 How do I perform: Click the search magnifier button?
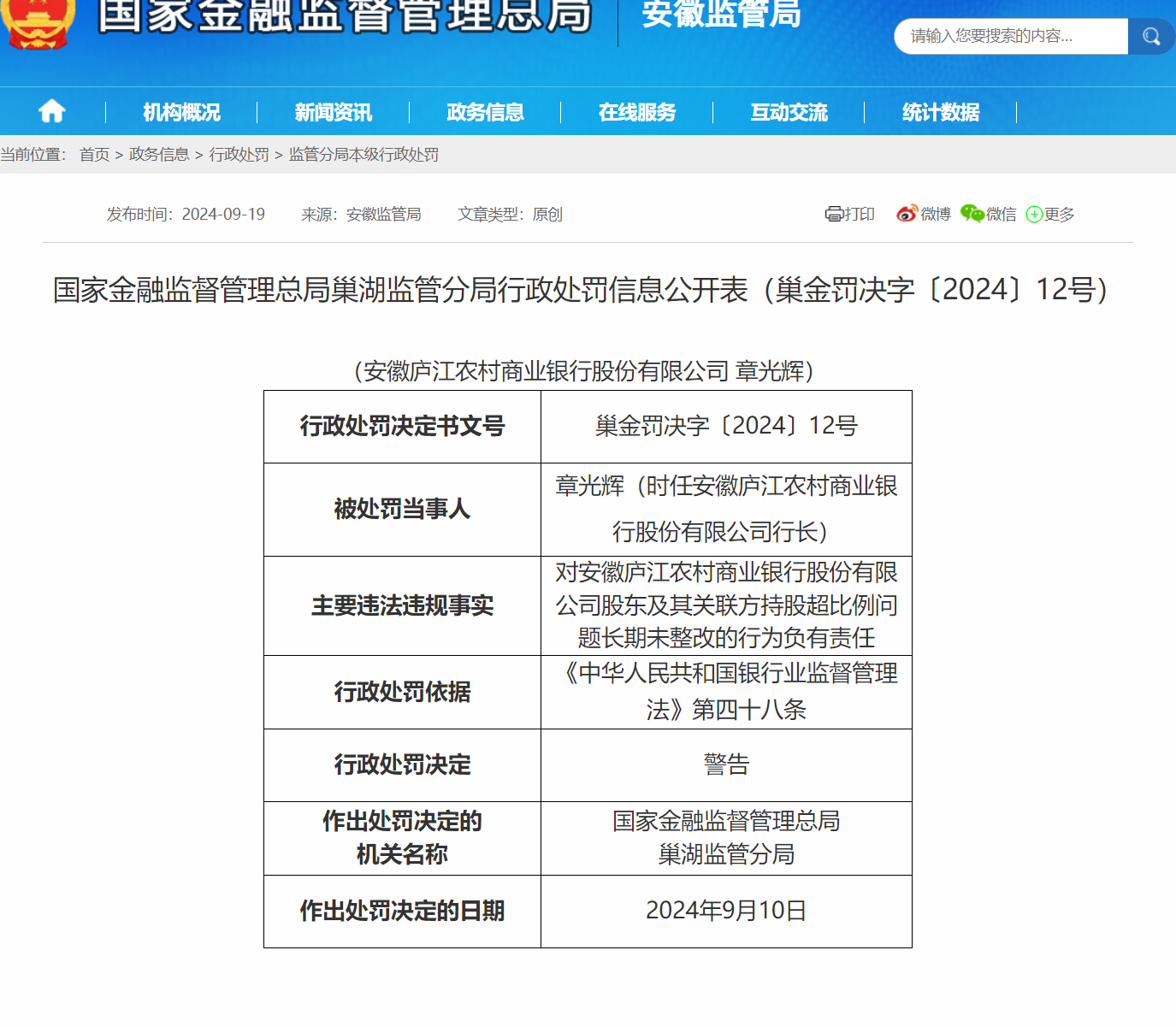click(x=1151, y=36)
